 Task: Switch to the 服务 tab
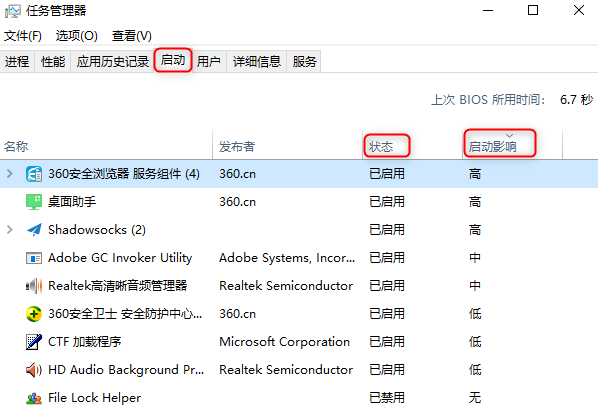click(x=304, y=61)
